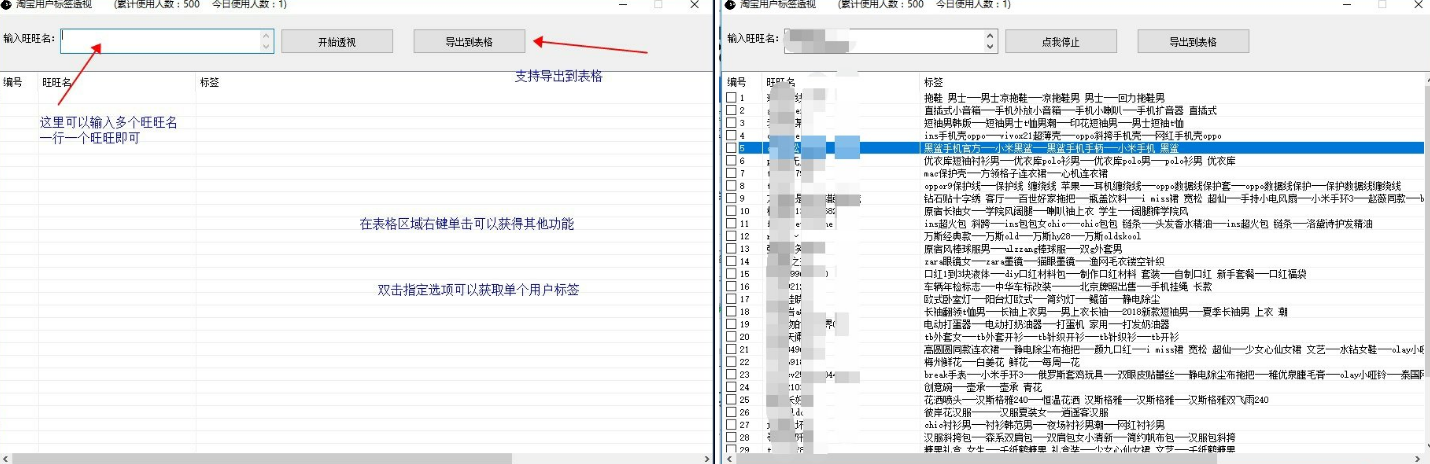Check the checkbox for row 2
Screen dimensions: 1430x464
pyautogui.click(x=732, y=111)
